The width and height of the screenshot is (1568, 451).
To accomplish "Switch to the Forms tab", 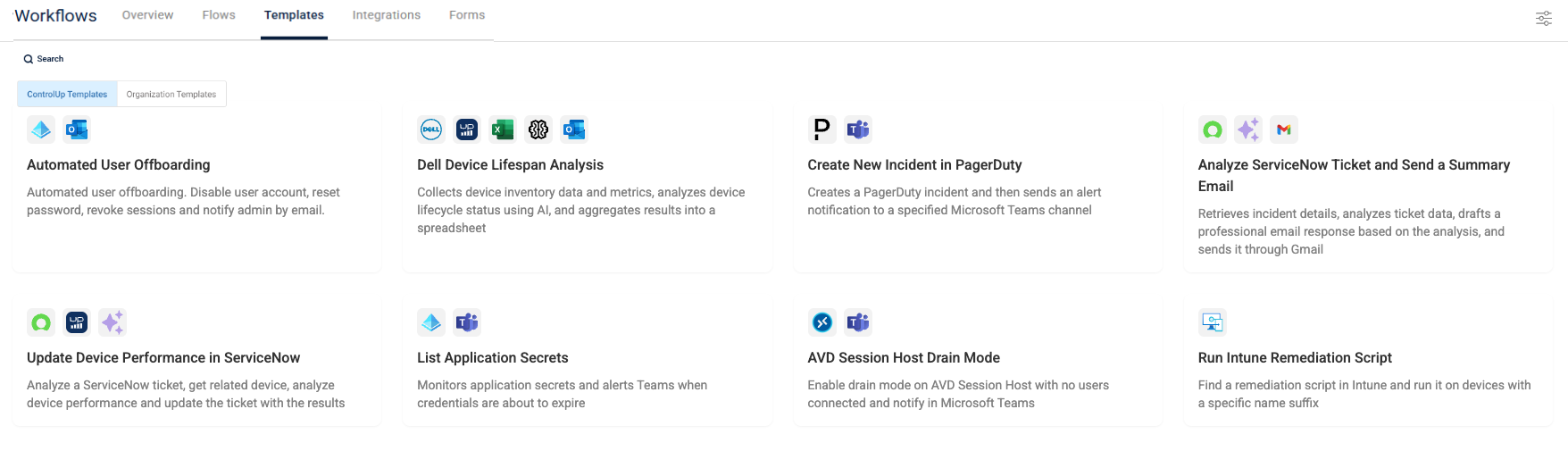I will point(467,15).
